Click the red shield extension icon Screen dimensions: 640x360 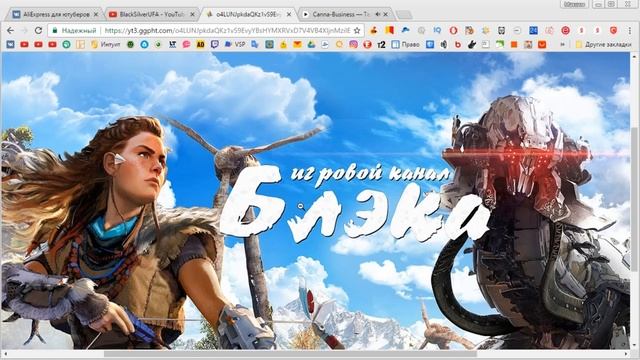point(613,31)
